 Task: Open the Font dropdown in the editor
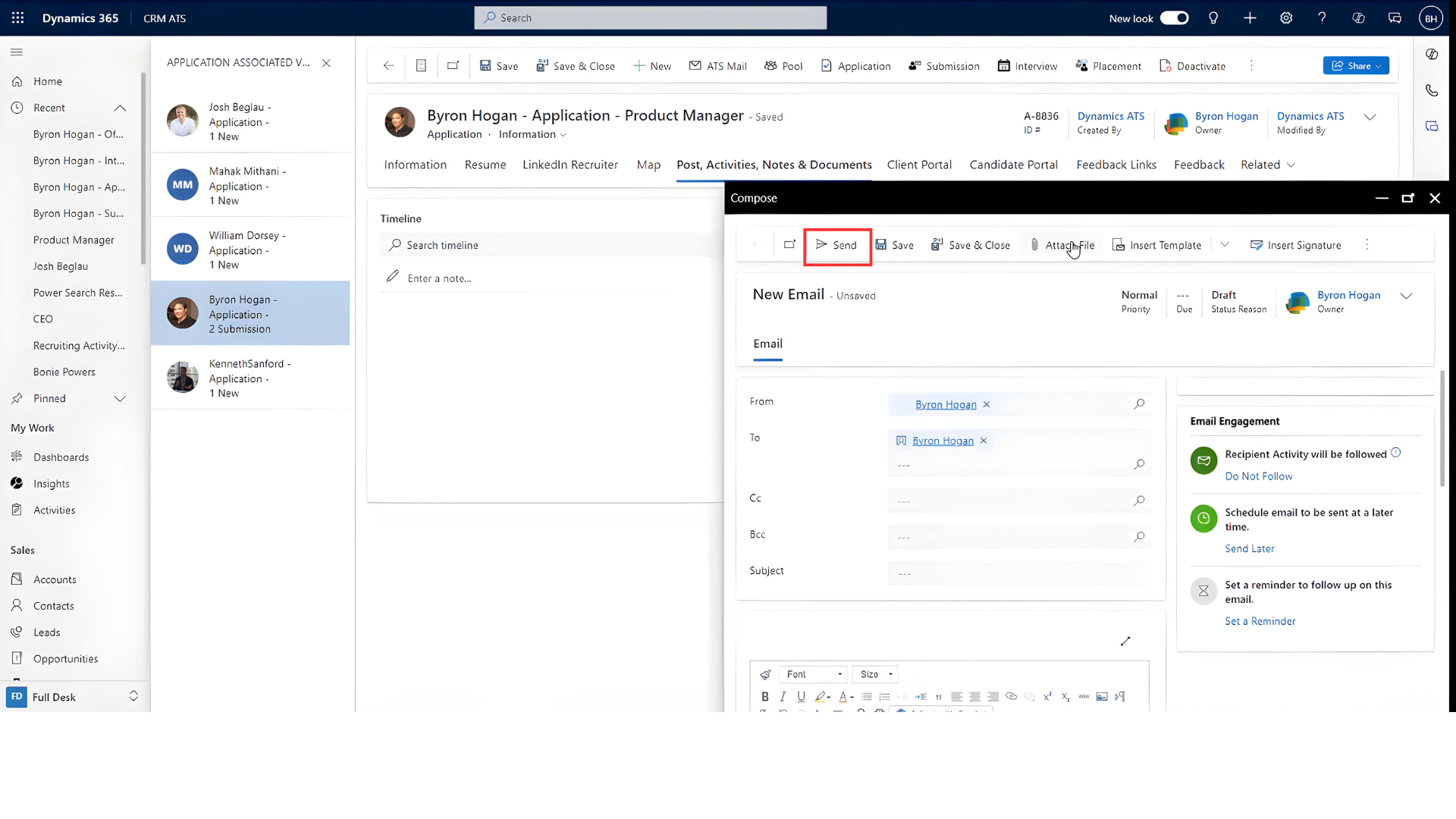click(x=814, y=674)
